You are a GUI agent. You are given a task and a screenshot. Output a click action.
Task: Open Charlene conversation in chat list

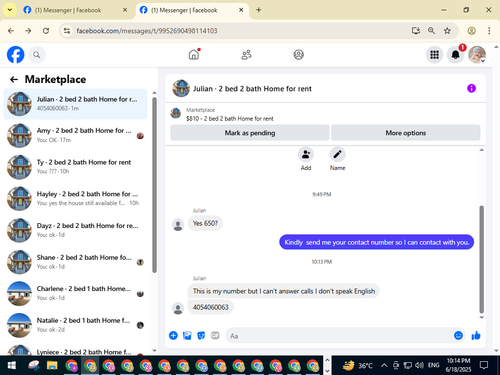(x=75, y=293)
